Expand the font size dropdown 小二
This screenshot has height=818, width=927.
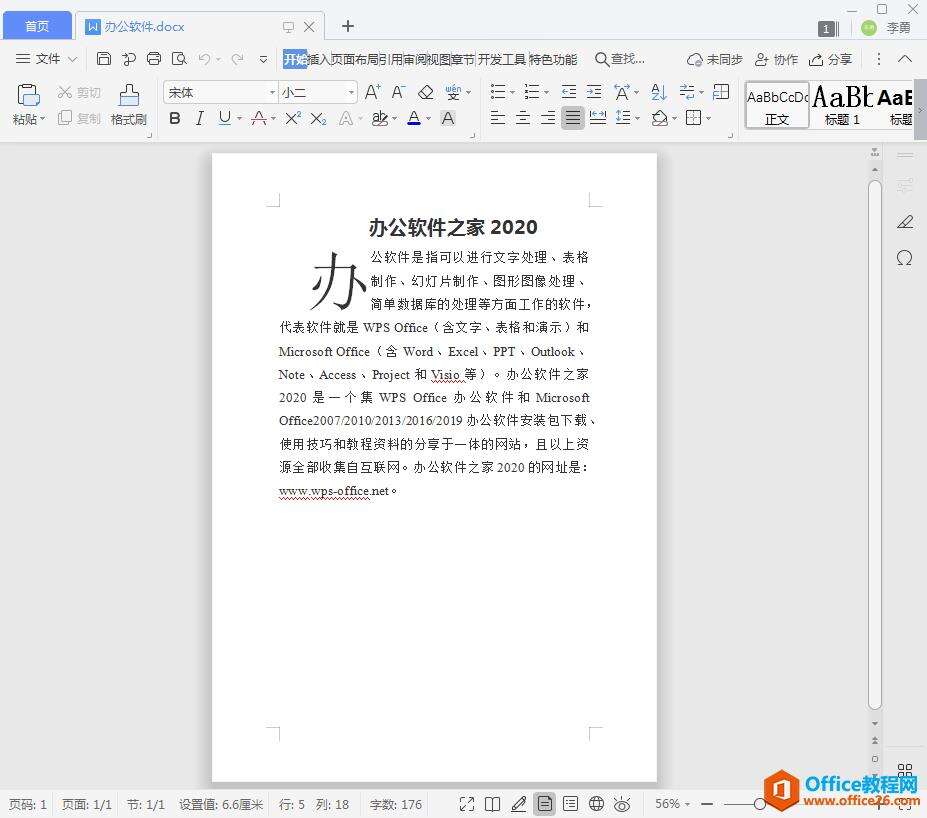(x=351, y=92)
